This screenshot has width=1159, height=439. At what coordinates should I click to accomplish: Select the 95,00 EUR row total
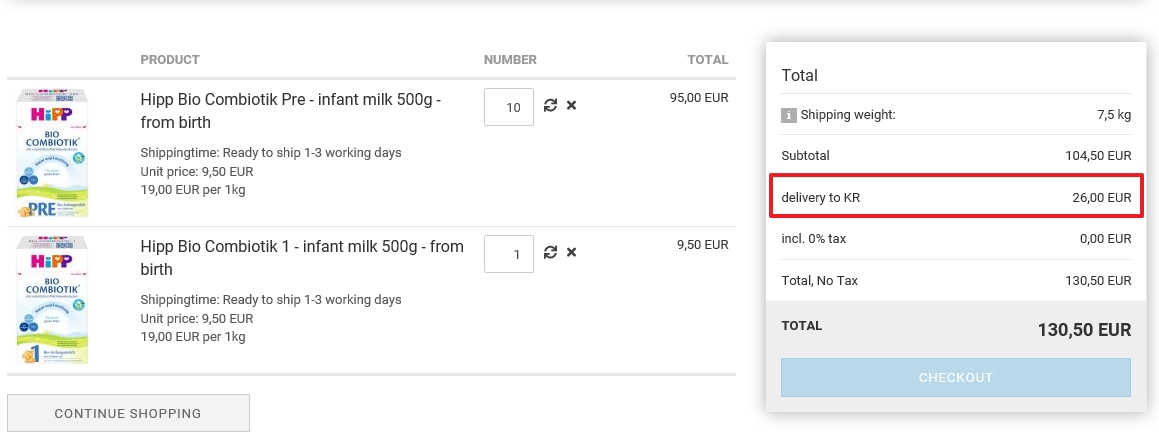[x=699, y=98]
